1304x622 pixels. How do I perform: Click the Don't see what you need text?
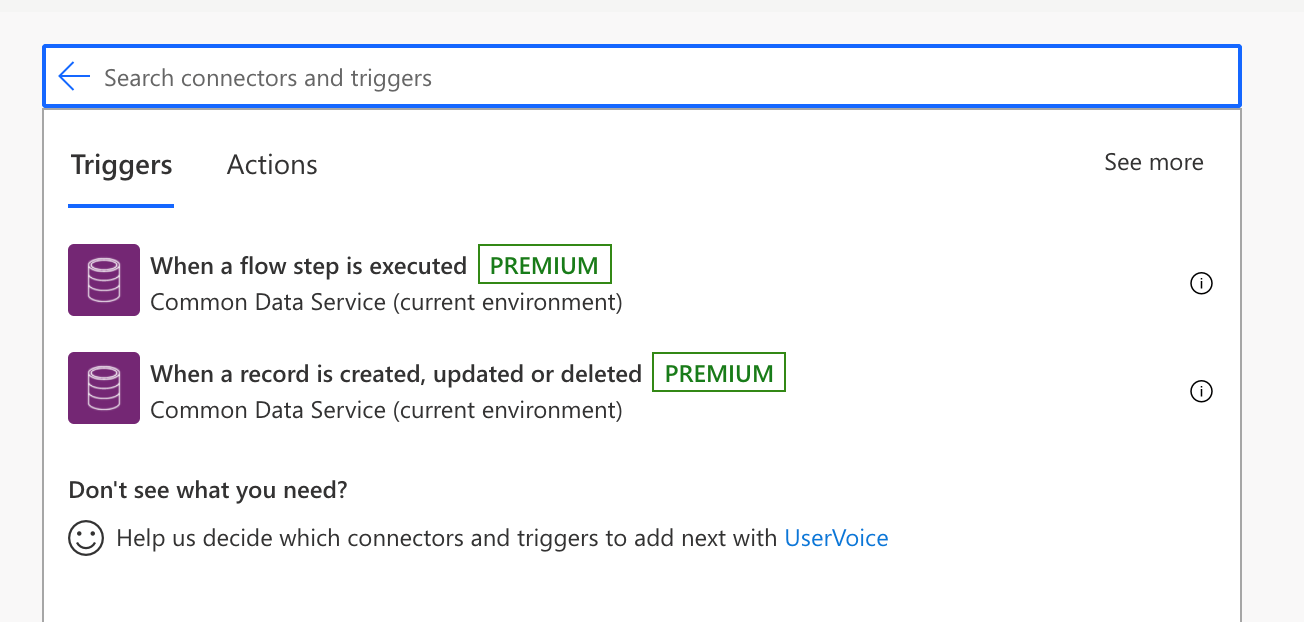click(208, 489)
